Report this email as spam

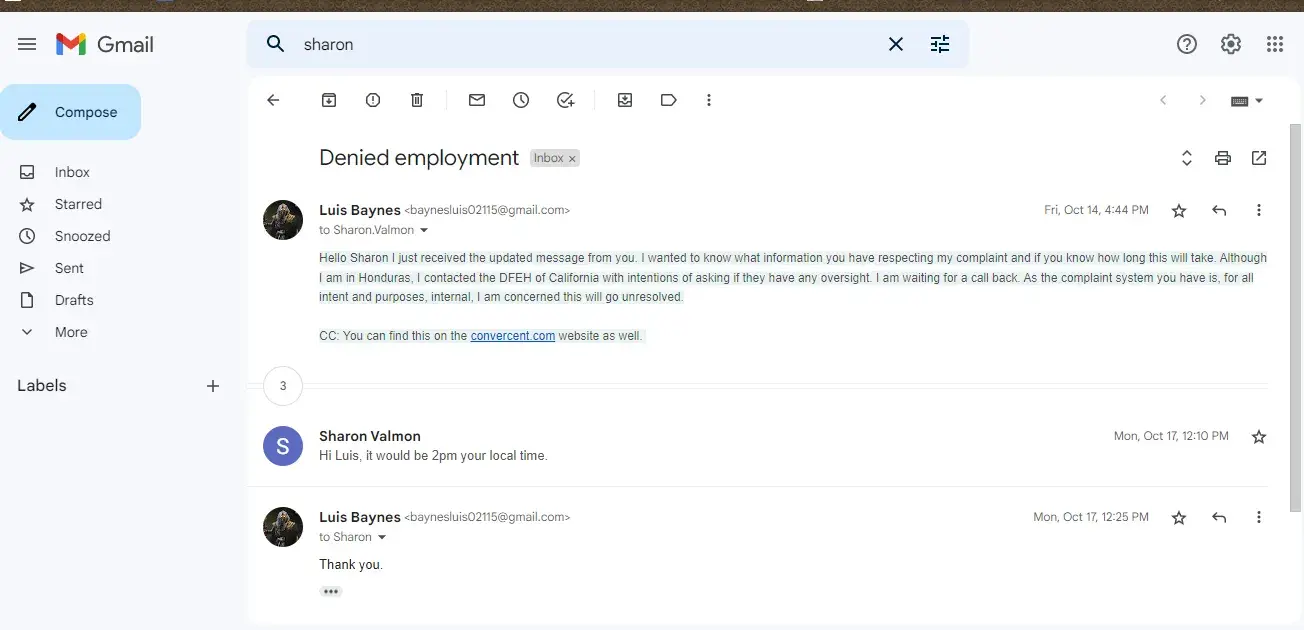(373, 100)
